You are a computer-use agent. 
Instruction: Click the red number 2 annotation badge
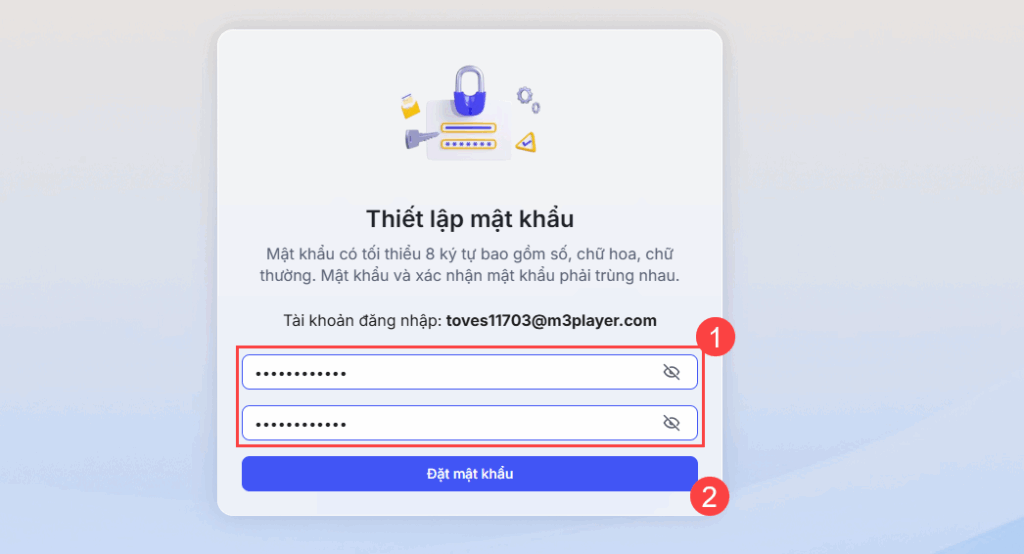[709, 497]
